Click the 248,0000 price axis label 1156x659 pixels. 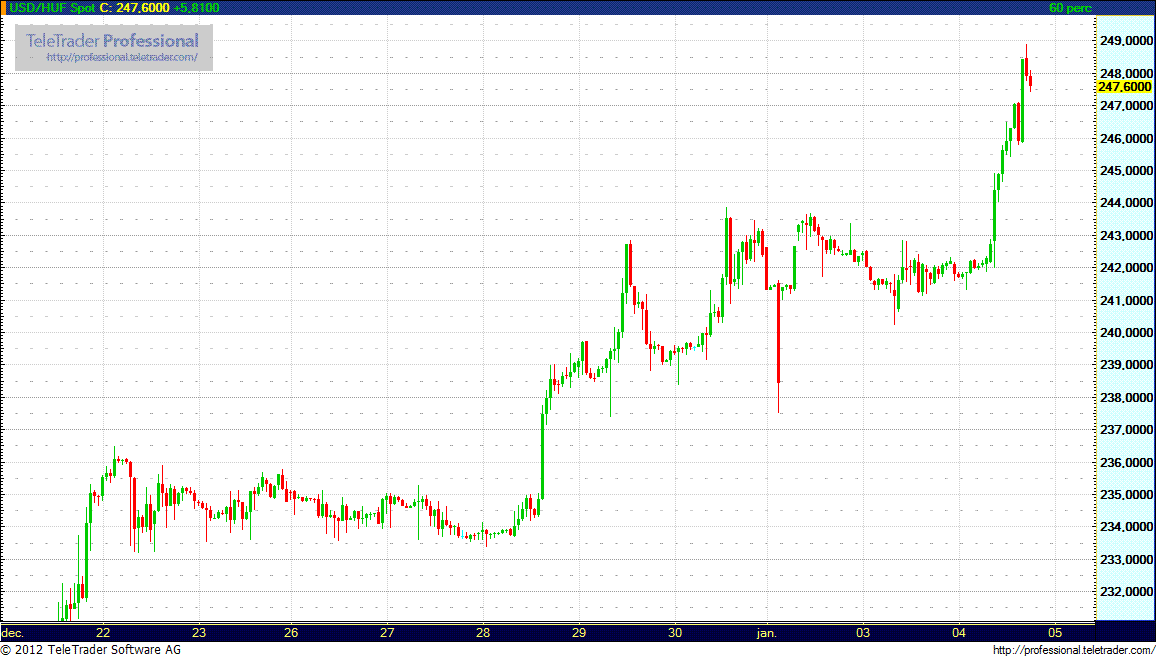coord(1127,74)
